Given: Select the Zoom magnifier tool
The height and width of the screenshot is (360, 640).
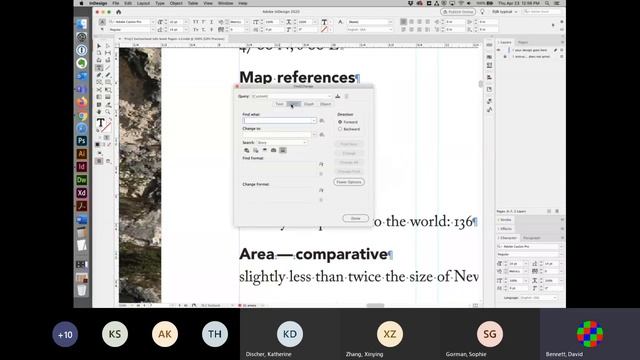Looking at the screenshot, I should (x=108, y=111).
